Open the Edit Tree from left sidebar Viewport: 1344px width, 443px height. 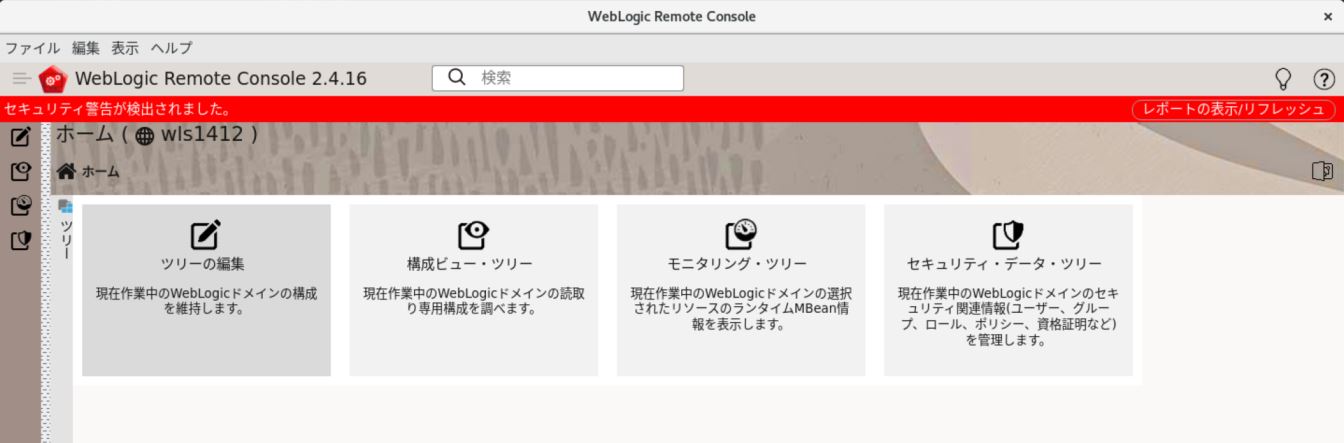click(20, 137)
